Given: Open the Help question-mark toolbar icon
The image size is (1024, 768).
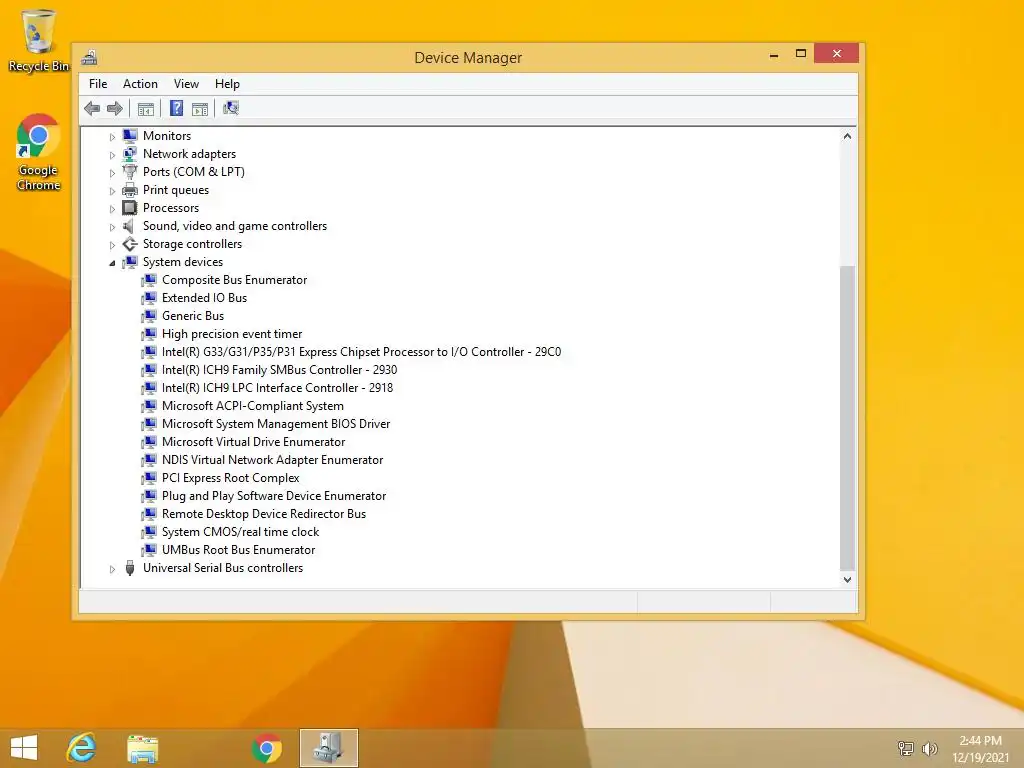Looking at the screenshot, I should [176, 108].
